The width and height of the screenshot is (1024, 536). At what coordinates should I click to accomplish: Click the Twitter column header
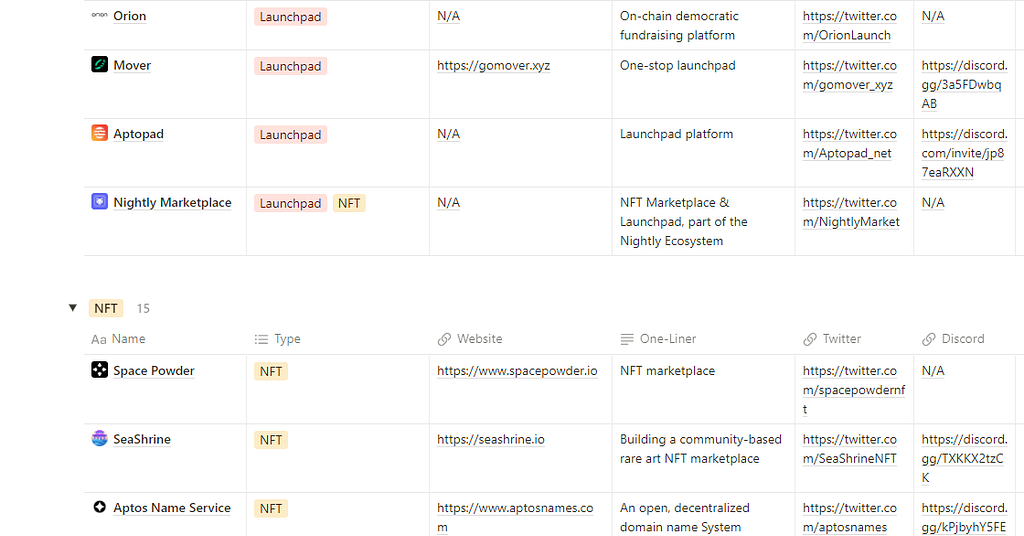point(841,339)
